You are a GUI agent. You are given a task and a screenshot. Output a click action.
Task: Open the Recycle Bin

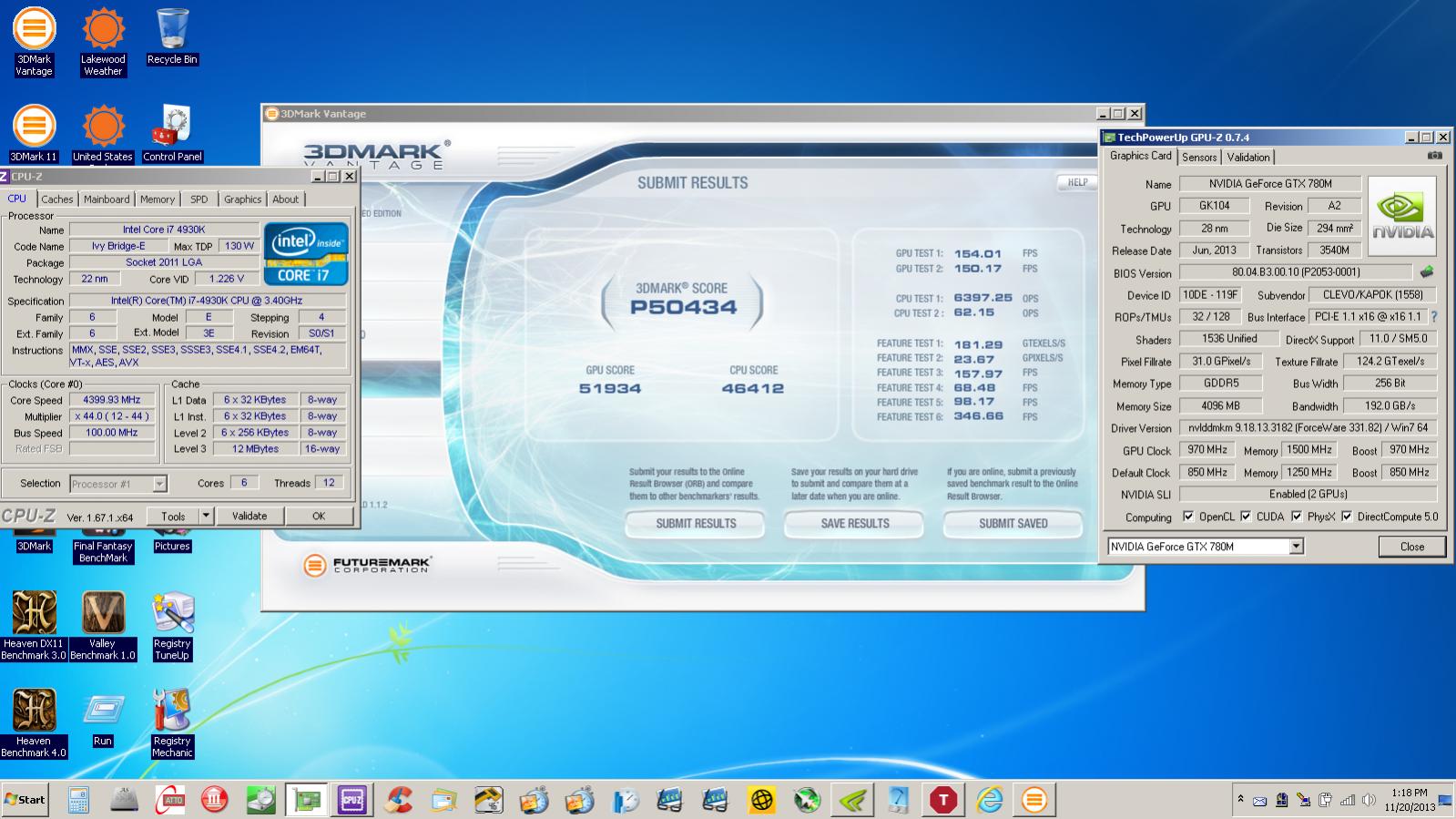pos(172,36)
